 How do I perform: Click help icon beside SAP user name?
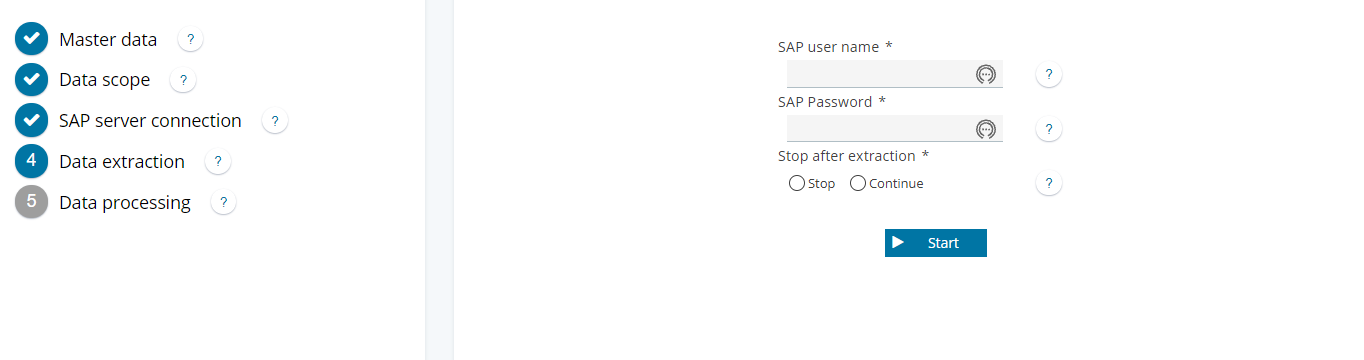[1049, 75]
